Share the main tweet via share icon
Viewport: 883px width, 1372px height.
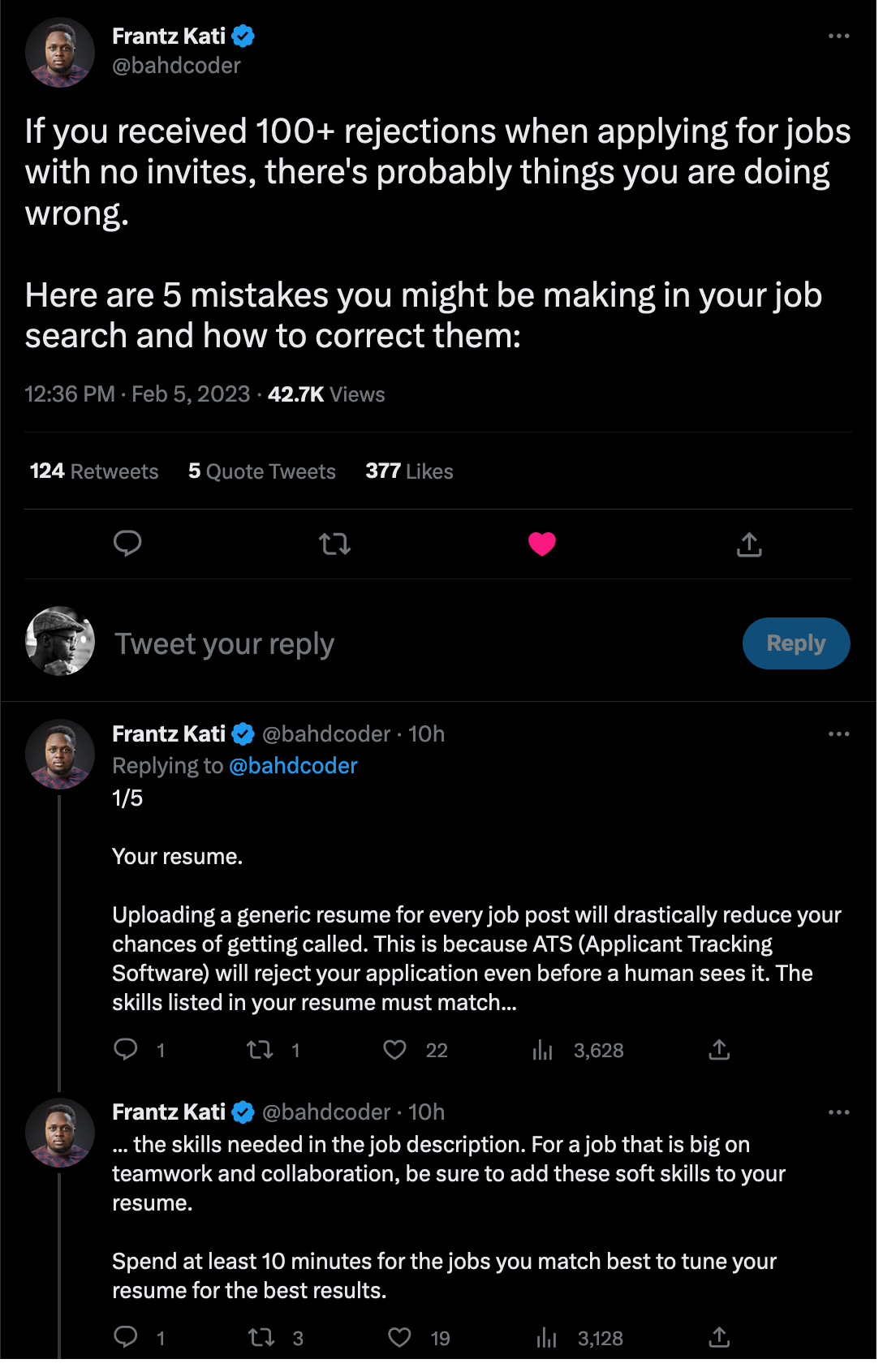click(x=749, y=544)
